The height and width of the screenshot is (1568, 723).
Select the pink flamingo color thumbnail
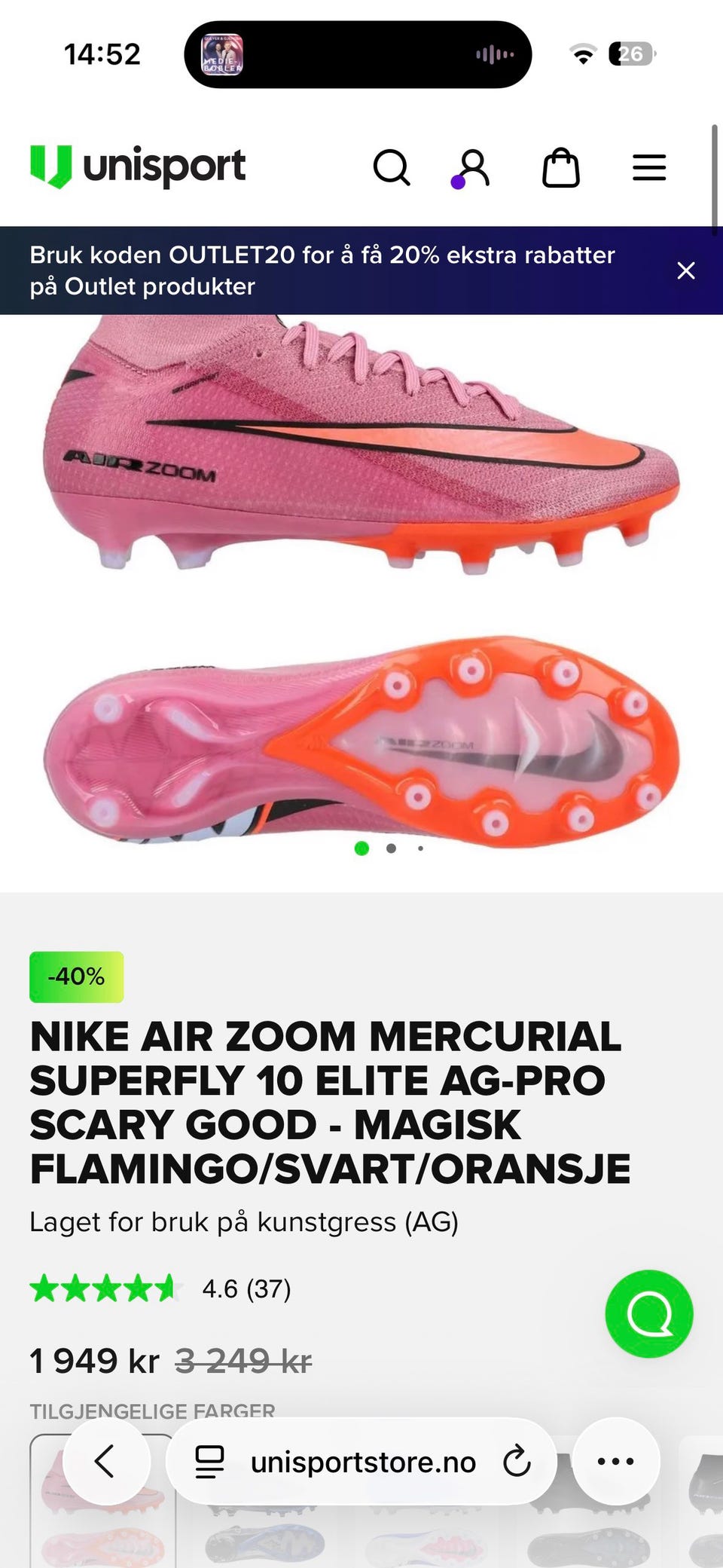102,1501
